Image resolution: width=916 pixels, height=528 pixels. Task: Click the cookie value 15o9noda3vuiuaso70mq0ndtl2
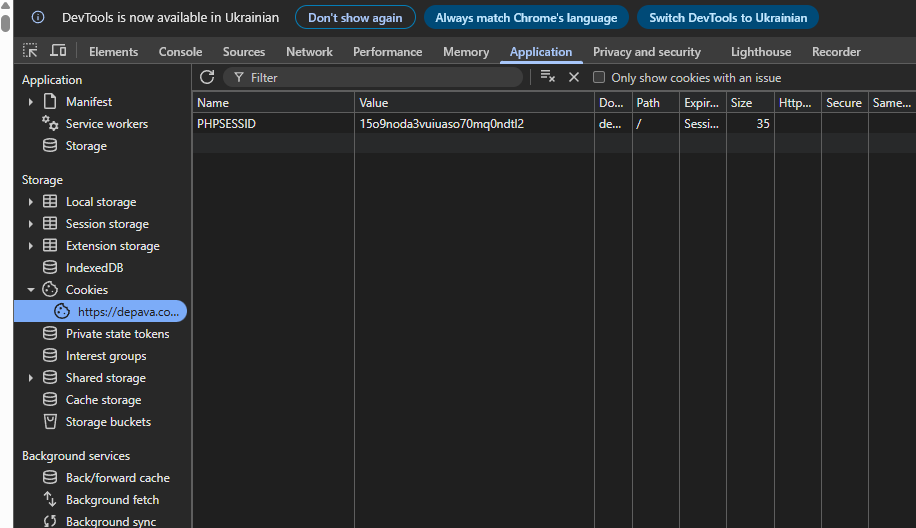pos(442,123)
